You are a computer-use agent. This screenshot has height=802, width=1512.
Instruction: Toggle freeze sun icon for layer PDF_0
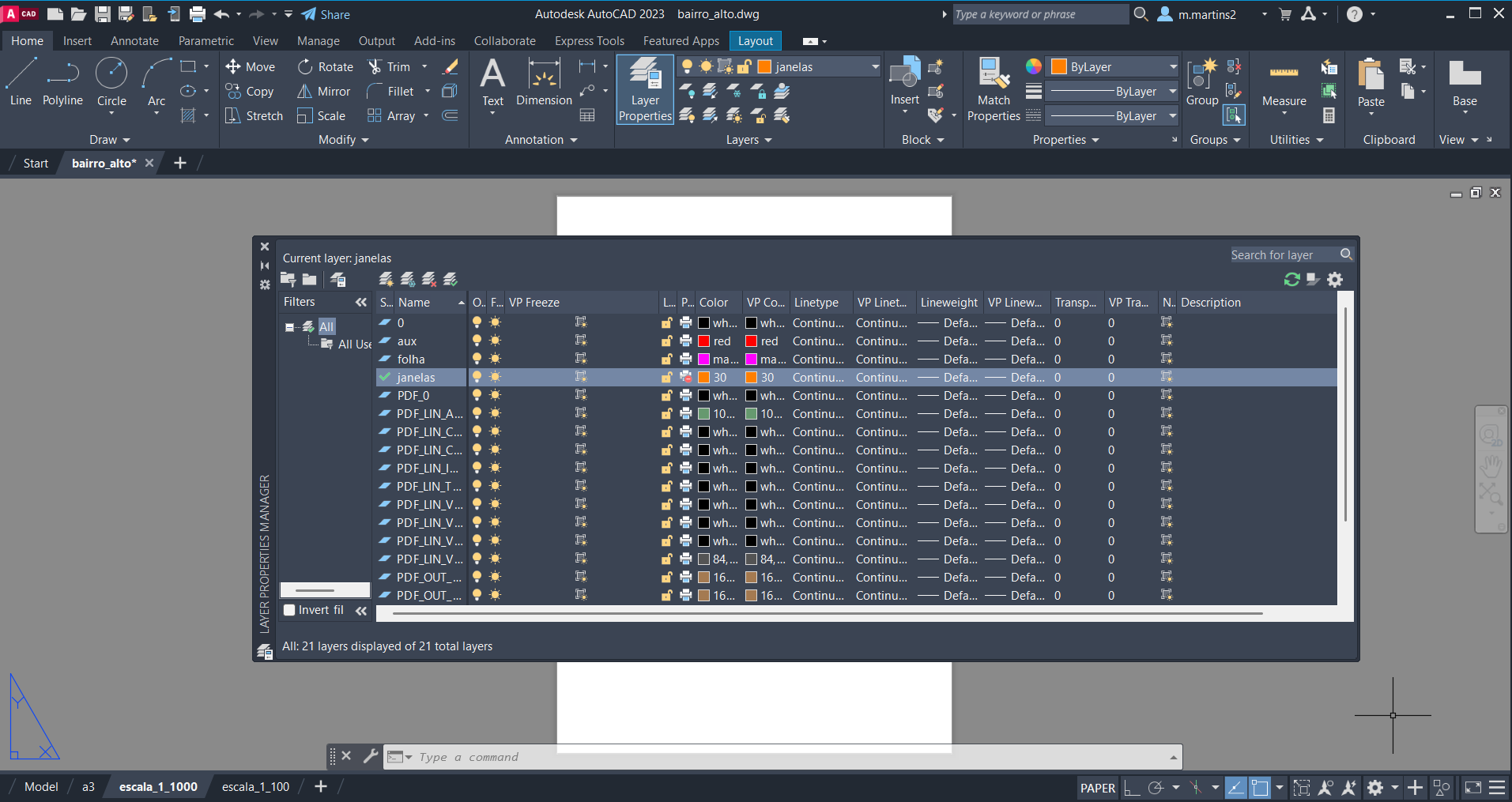(495, 395)
